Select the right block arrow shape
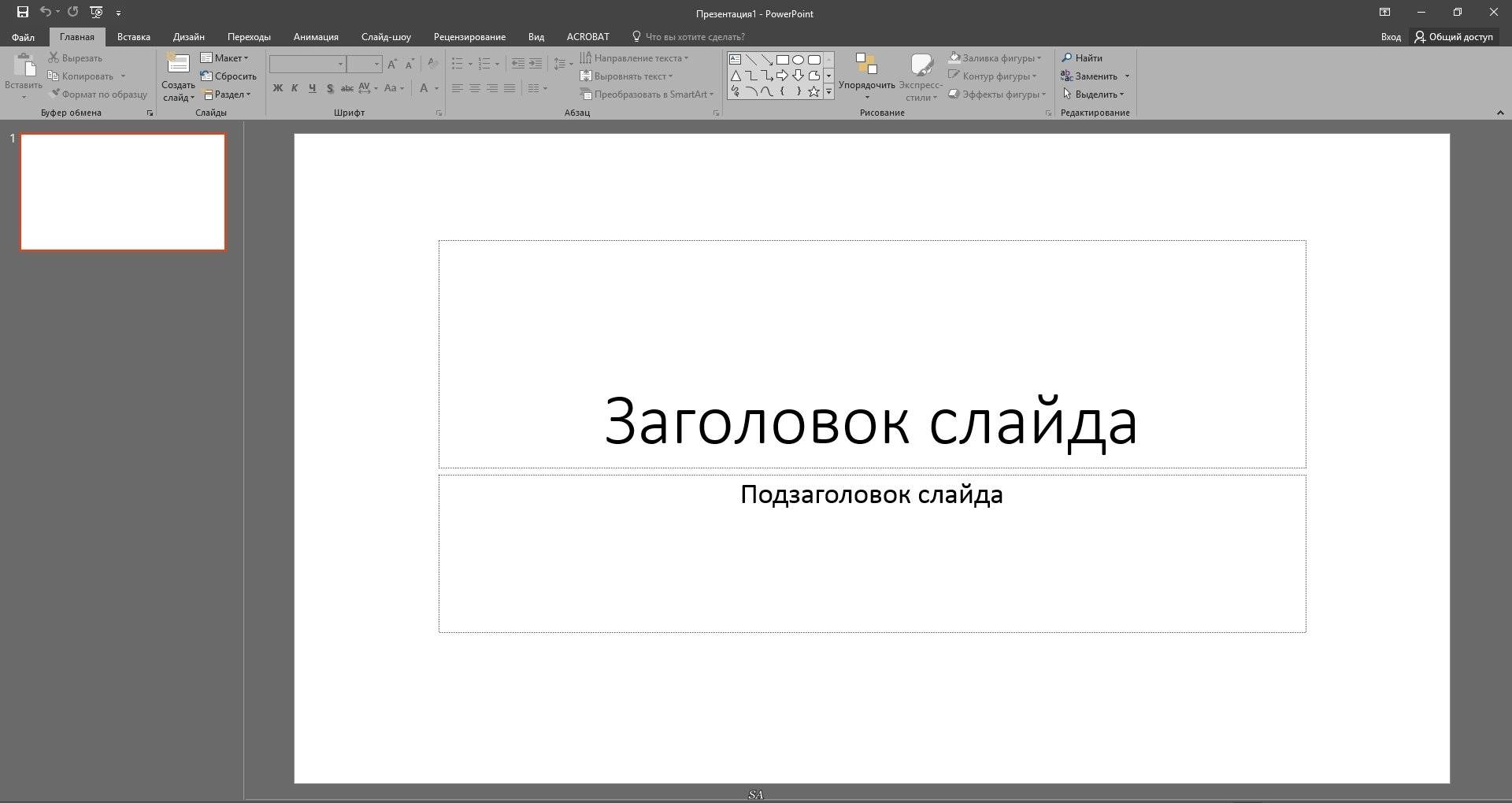 tap(782, 76)
